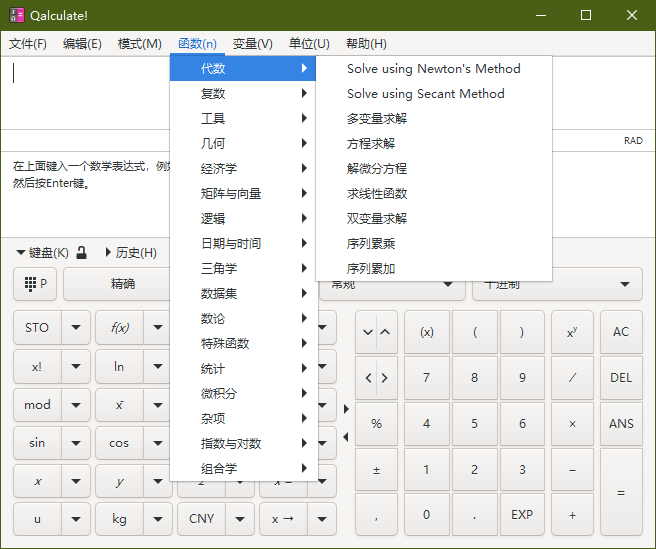Image resolution: width=656 pixels, height=549 pixels.
Task: Click the Qalculate! app icon in title bar
Action: click(x=17, y=15)
